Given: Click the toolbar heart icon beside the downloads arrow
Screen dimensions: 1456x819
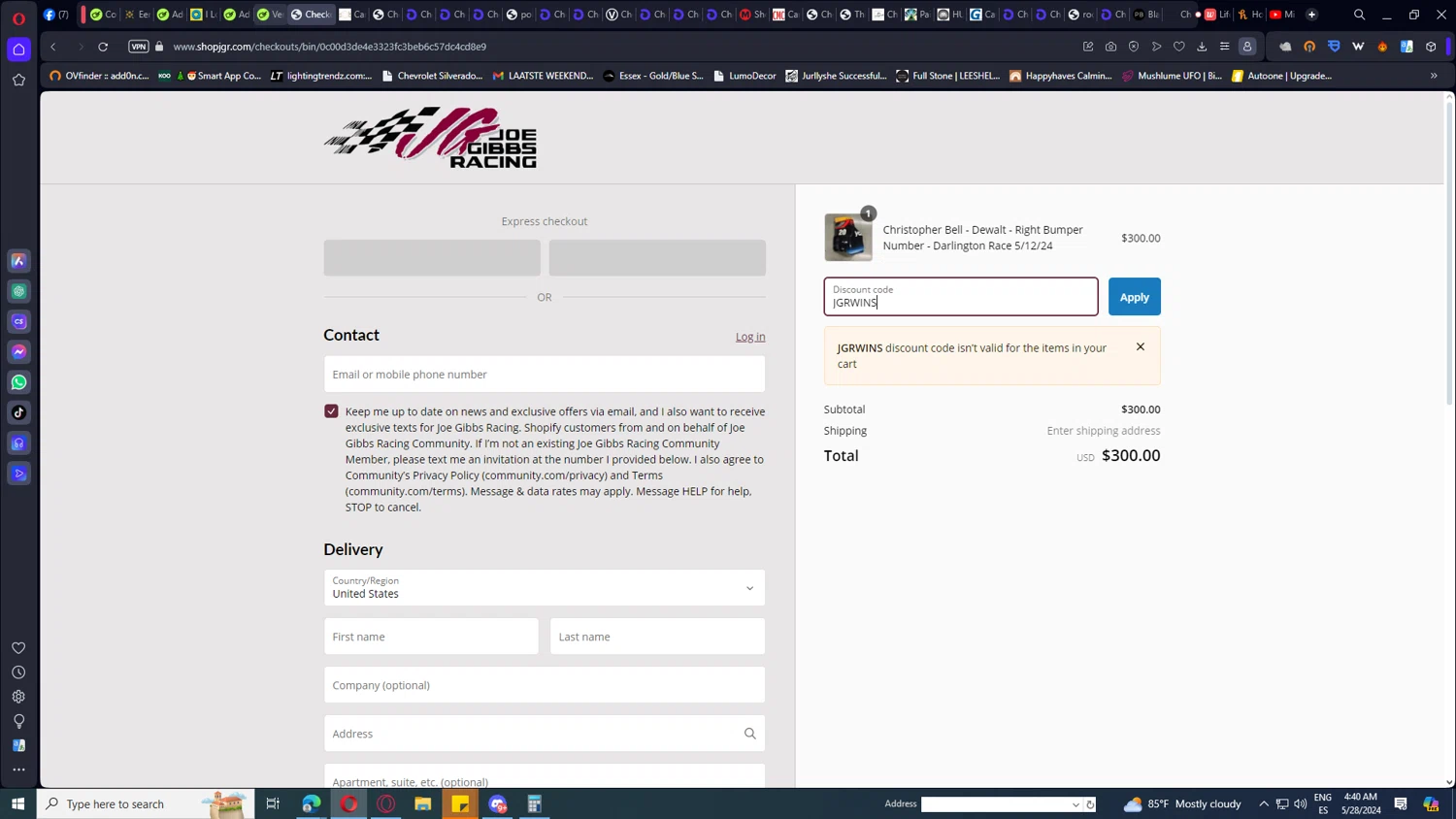Looking at the screenshot, I should click(x=1179, y=47).
